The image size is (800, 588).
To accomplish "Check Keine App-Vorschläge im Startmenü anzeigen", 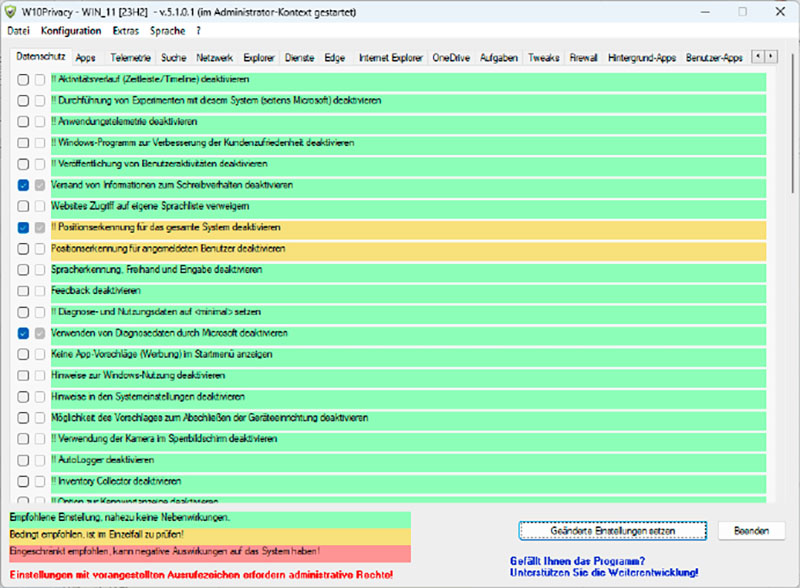I will click(x=23, y=354).
